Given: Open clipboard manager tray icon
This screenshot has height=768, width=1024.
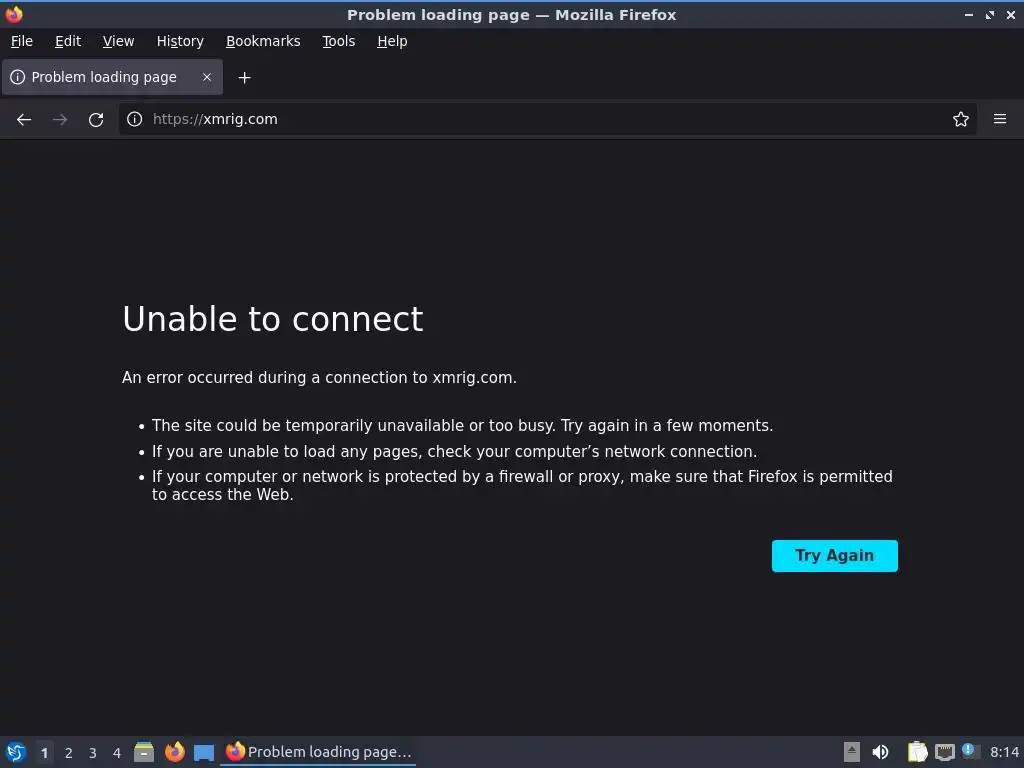Looking at the screenshot, I should 917,752.
